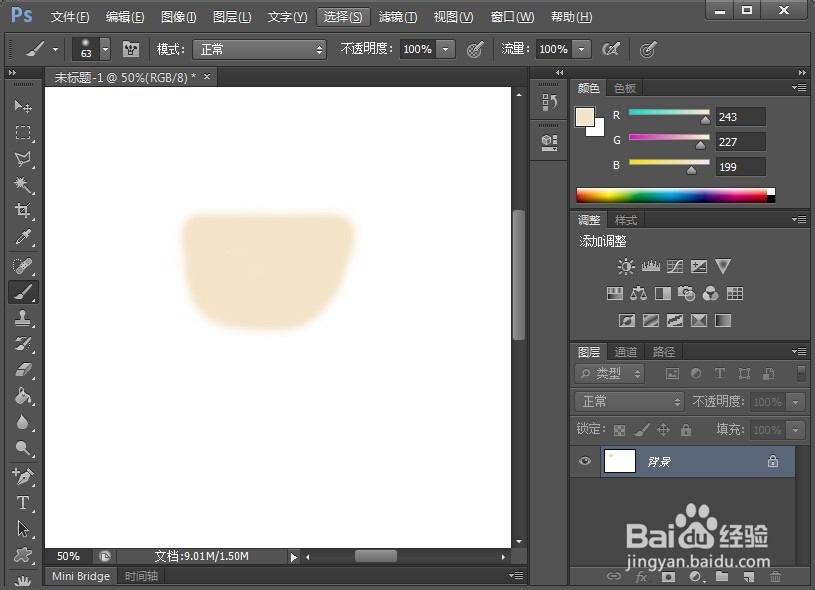
Task: Add Brightness/Contrast adjustment
Action: (x=626, y=267)
